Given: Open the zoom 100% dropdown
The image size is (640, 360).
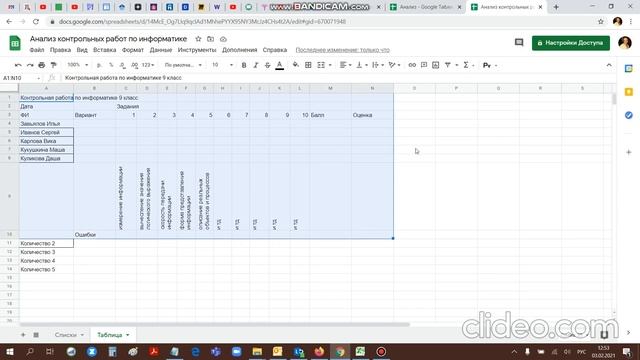Looking at the screenshot, I should [x=77, y=65].
